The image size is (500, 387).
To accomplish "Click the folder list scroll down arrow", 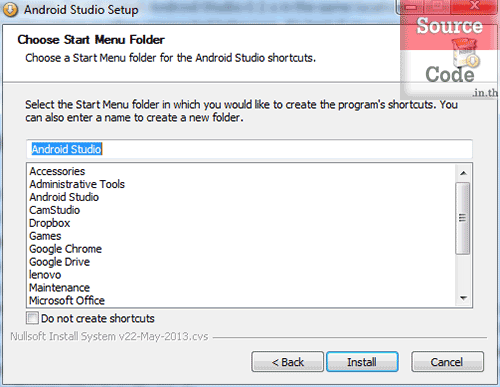I will (x=463, y=298).
